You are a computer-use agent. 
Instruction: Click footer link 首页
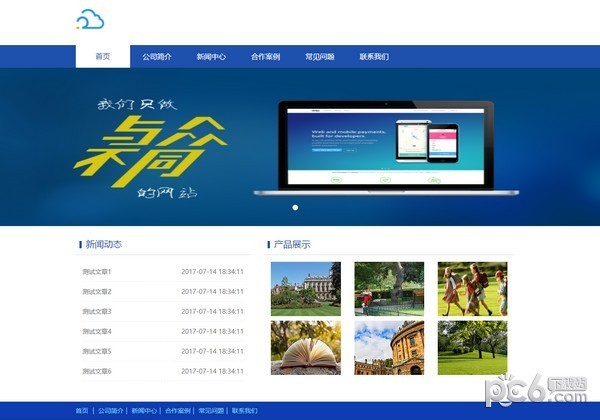click(x=82, y=411)
